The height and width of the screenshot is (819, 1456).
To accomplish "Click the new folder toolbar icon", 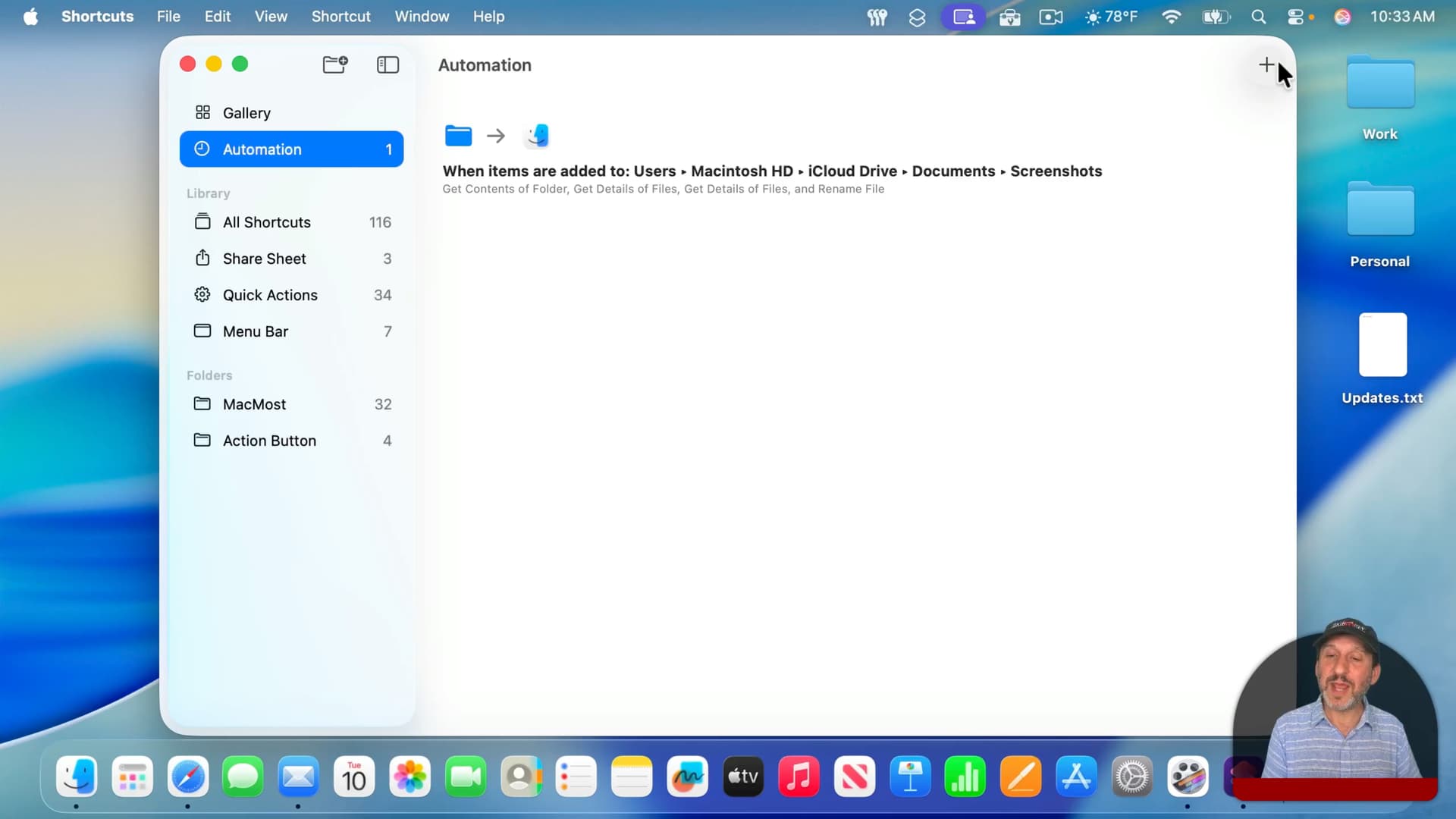I will click(334, 64).
